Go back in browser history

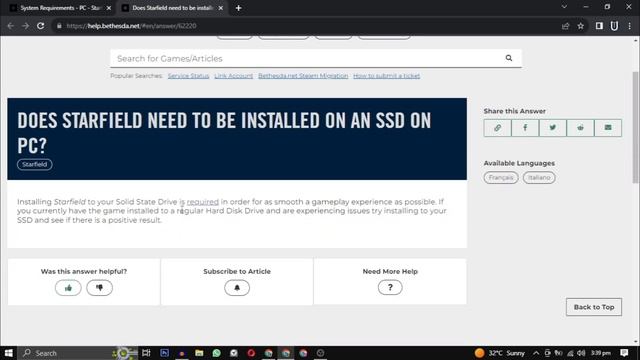click(11, 26)
